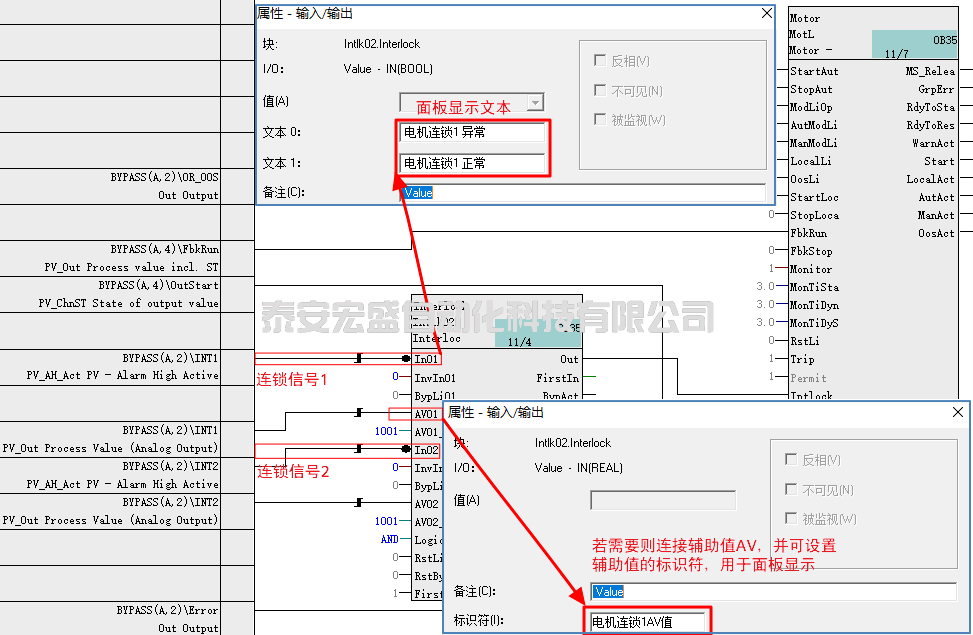Toggle 不可见(N) checkbox in IN(BOOL) dialog
This screenshot has height=635, width=973.
pyautogui.click(x=600, y=91)
